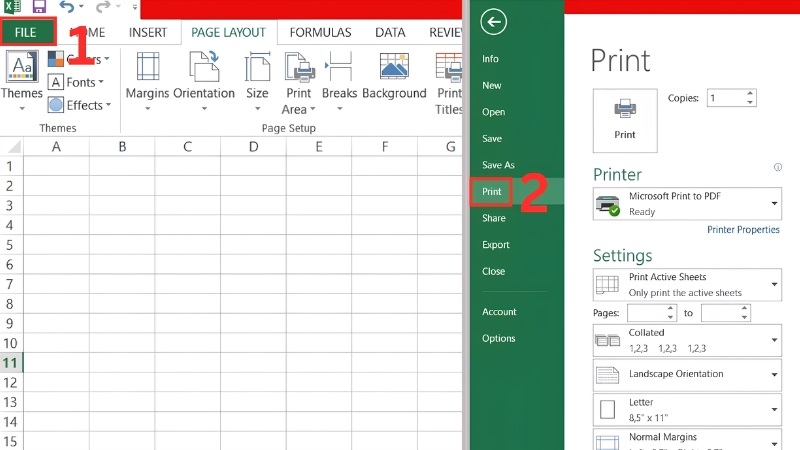This screenshot has height=450, width=800.
Task: Click the Breaks icon
Action: pos(339,66)
